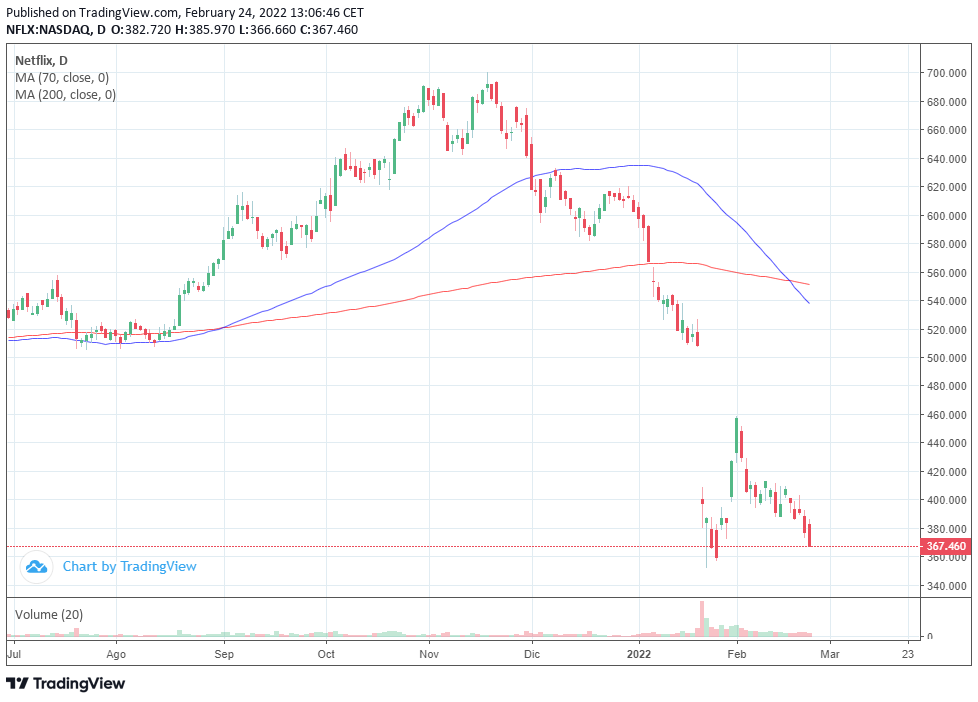The height and width of the screenshot is (702, 978).
Task: Click the 420.000 price axis label
Action: click(x=947, y=472)
